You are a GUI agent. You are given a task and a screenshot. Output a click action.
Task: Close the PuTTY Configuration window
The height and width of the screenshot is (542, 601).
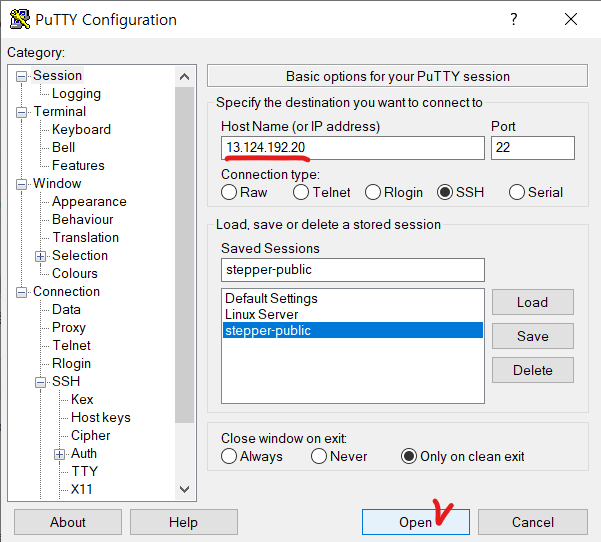[571, 19]
